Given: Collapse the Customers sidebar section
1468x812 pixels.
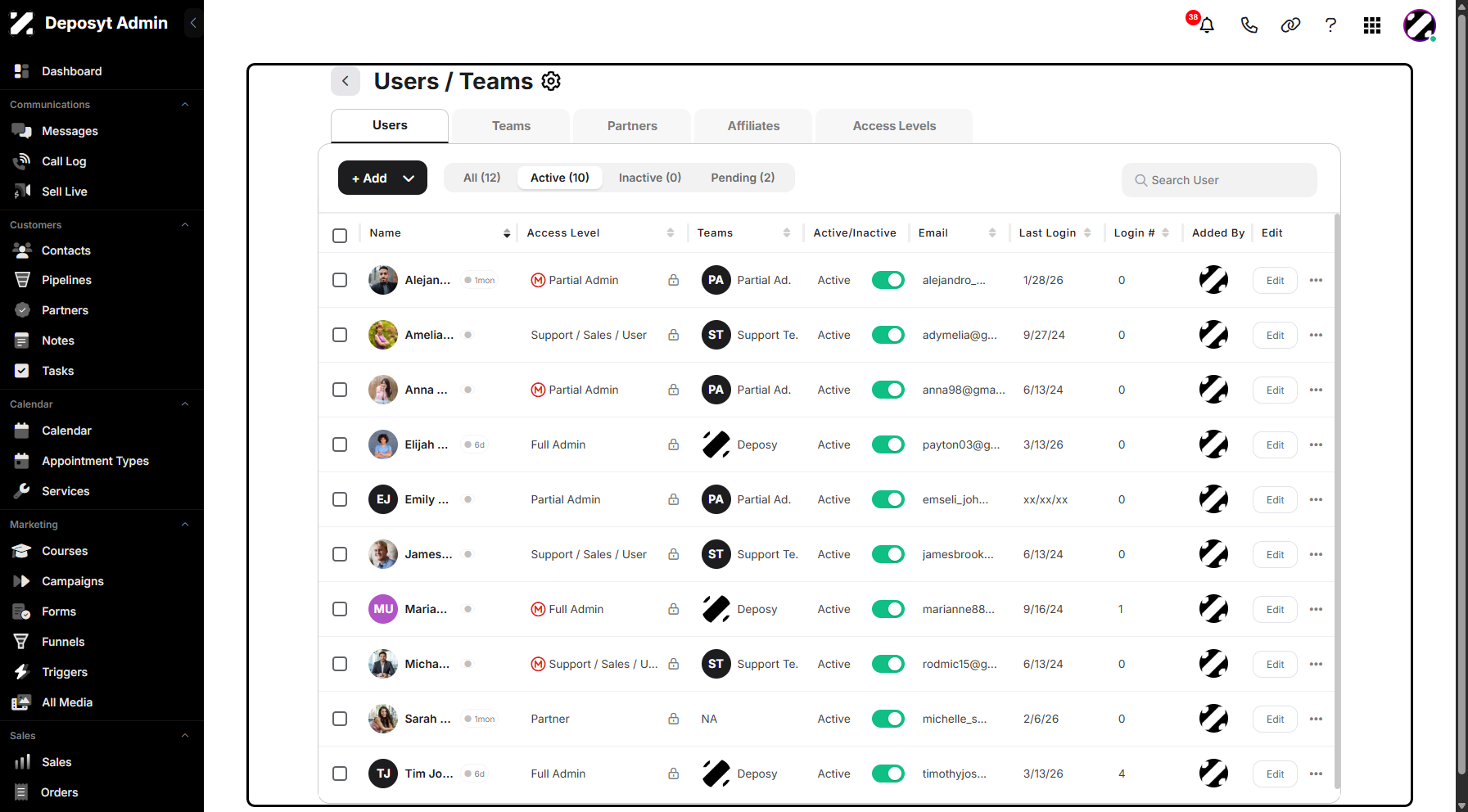Looking at the screenshot, I should coord(185,225).
